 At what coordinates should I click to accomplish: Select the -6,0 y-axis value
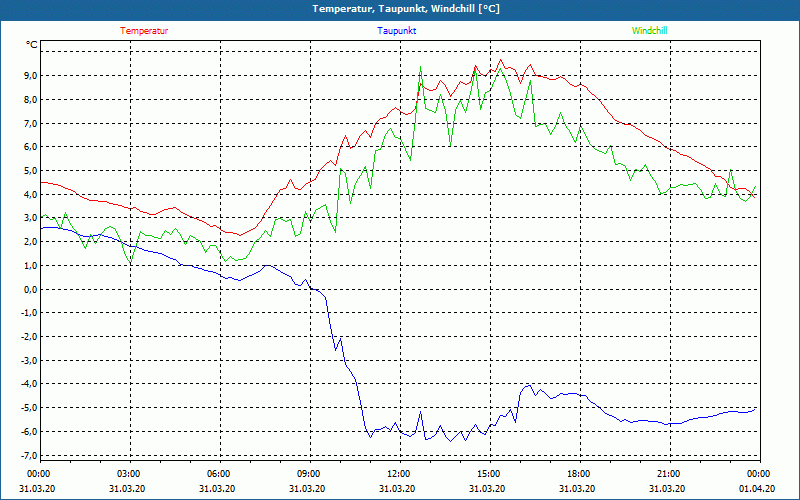[x=29, y=432]
